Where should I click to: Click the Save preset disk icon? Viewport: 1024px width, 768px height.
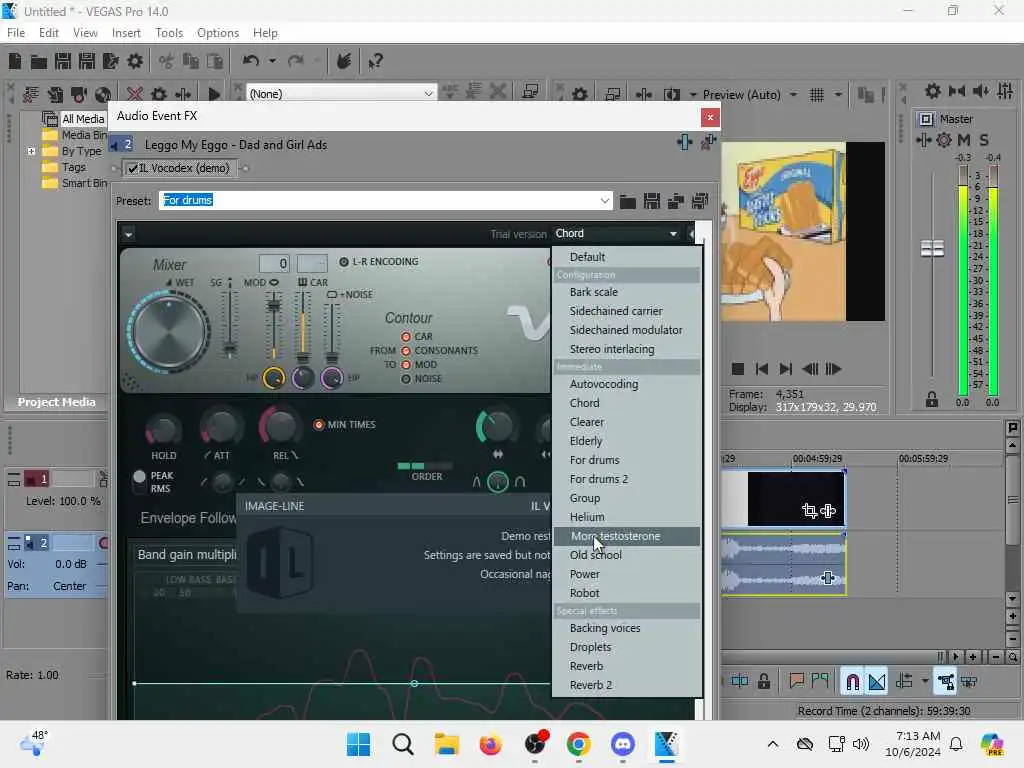(651, 201)
